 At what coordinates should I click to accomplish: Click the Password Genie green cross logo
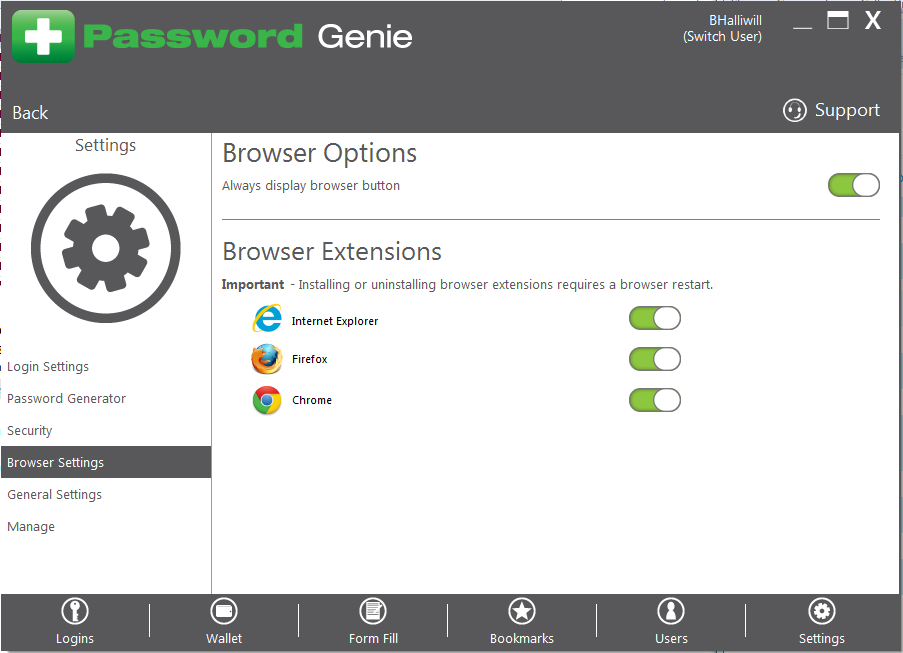pos(43,36)
